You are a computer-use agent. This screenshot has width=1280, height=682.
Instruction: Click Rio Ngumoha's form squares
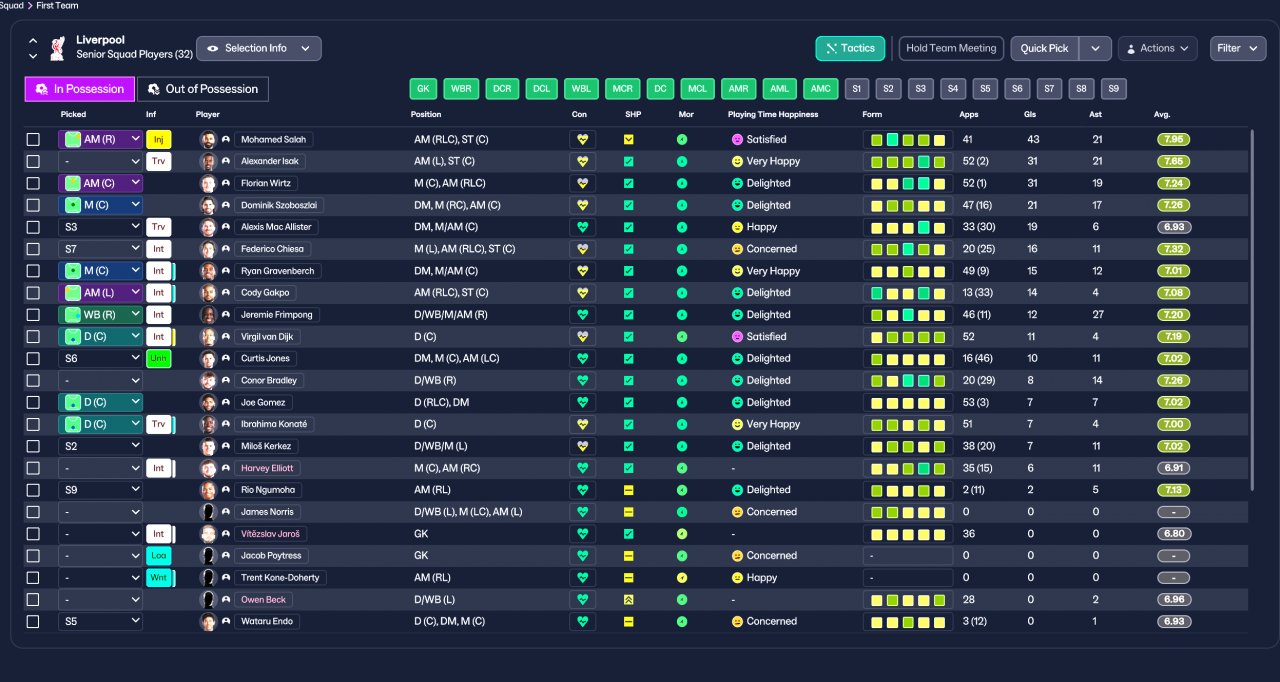[x=908, y=490]
